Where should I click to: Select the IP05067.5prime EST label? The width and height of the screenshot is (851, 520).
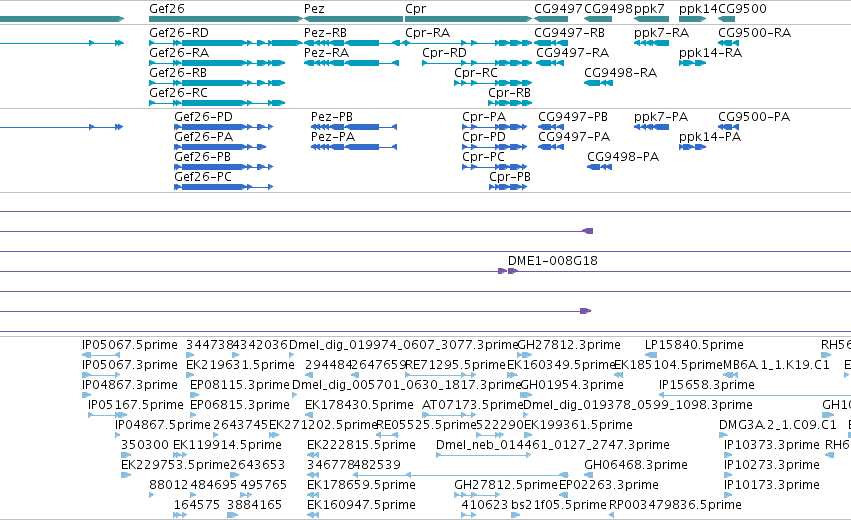(x=130, y=345)
